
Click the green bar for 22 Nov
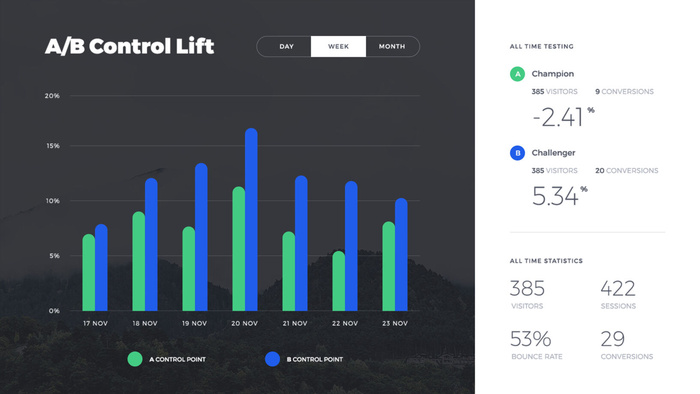pyautogui.click(x=339, y=281)
